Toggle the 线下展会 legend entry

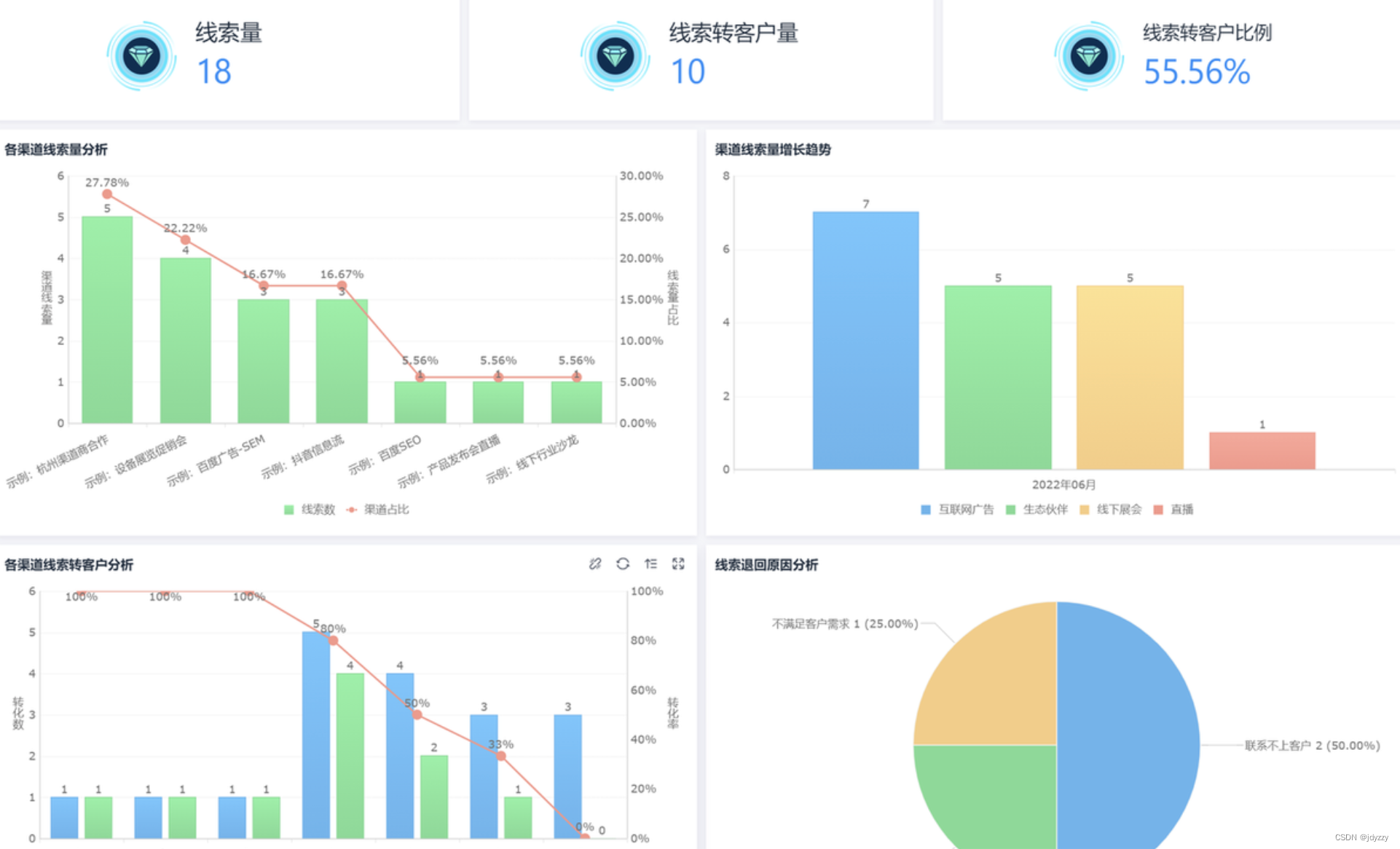[x=1112, y=510]
